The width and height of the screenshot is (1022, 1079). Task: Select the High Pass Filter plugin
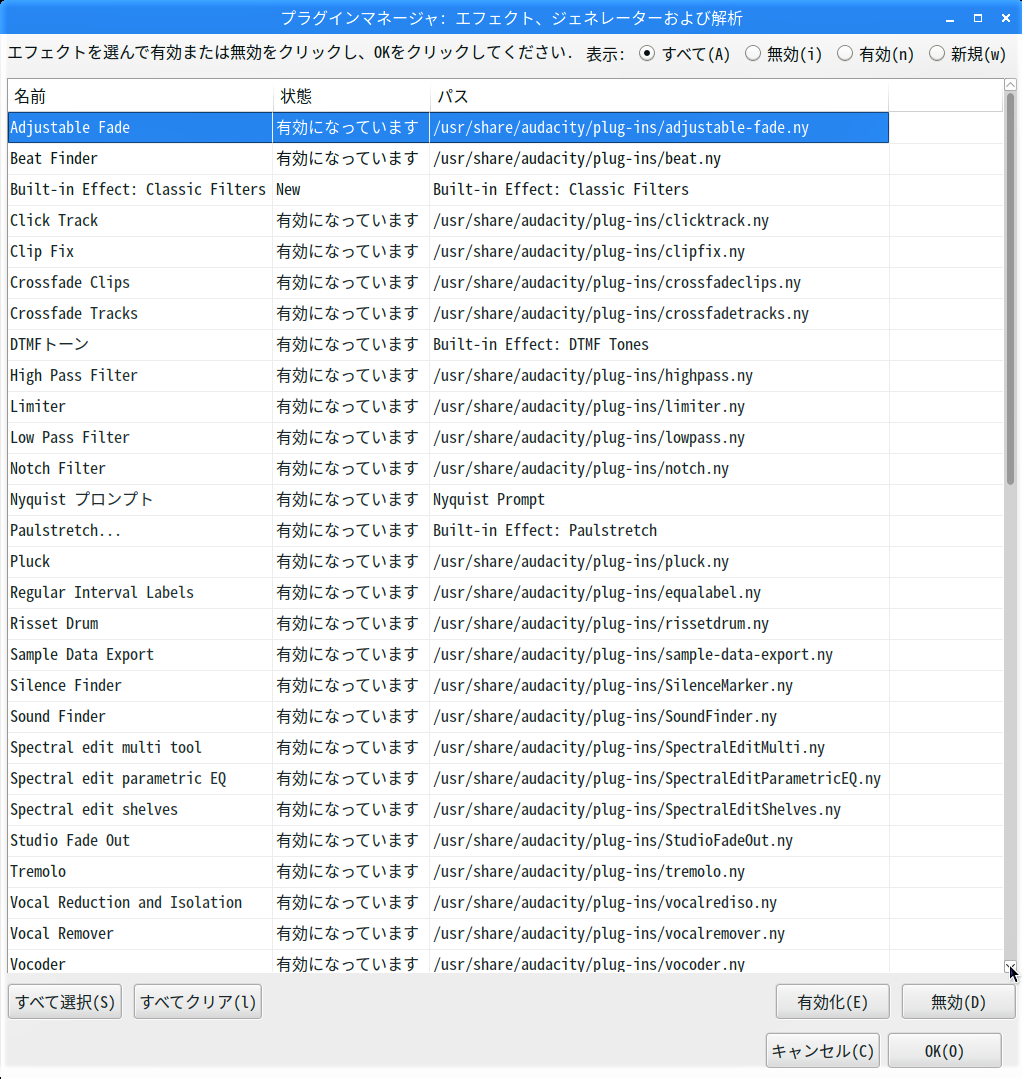tap(74, 375)
